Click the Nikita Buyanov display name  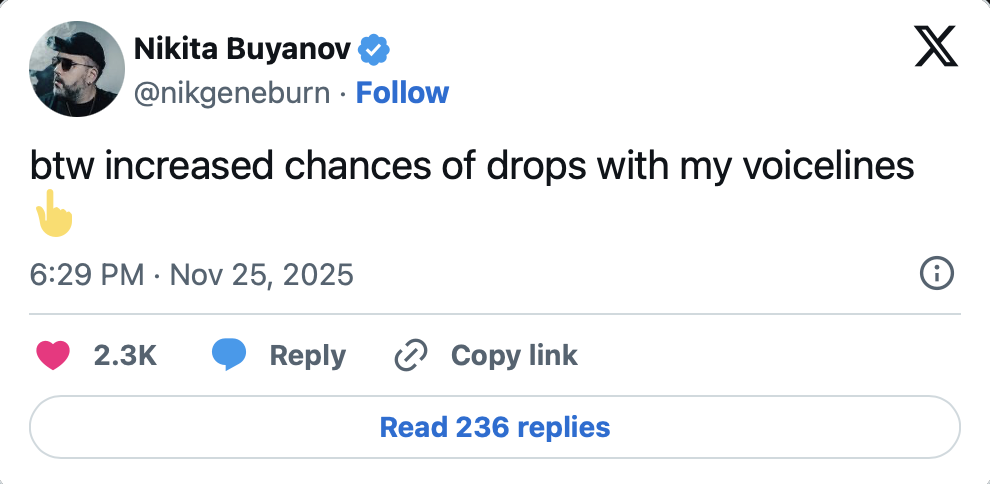point(241,47)
